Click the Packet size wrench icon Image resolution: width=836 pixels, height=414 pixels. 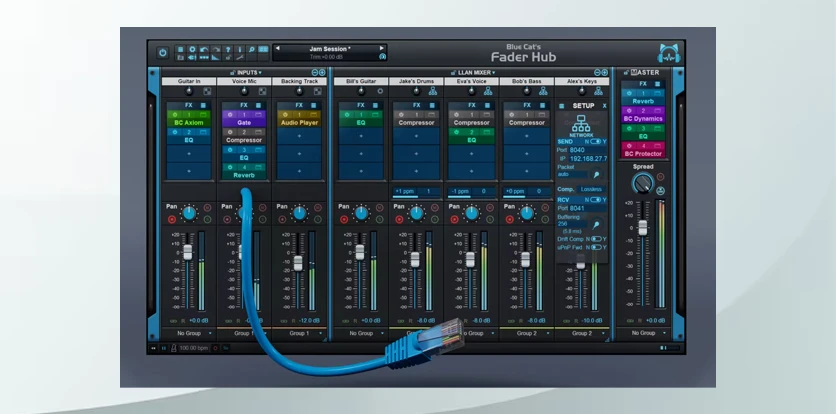tap(597, 174)
